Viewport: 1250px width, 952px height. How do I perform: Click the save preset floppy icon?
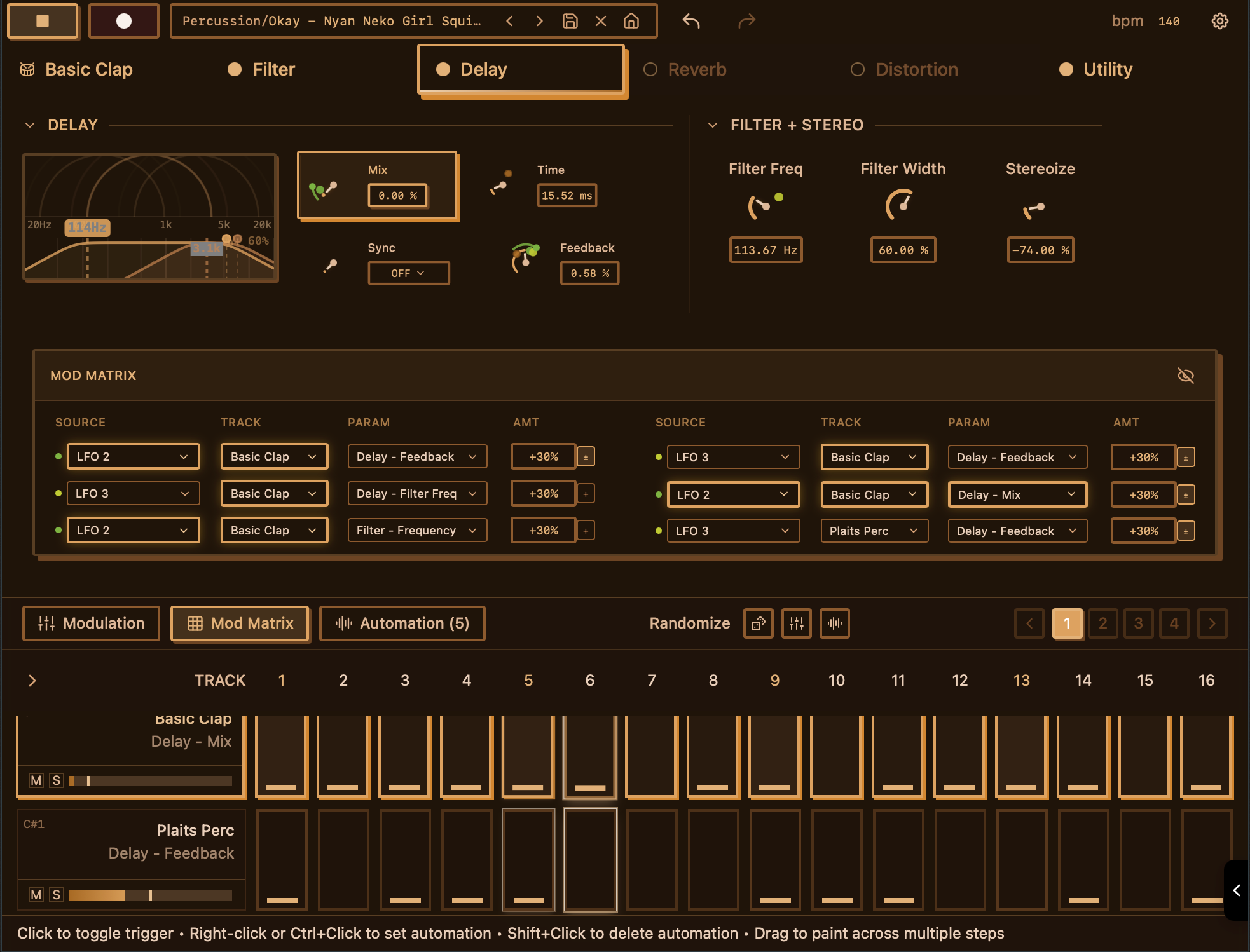570,21
